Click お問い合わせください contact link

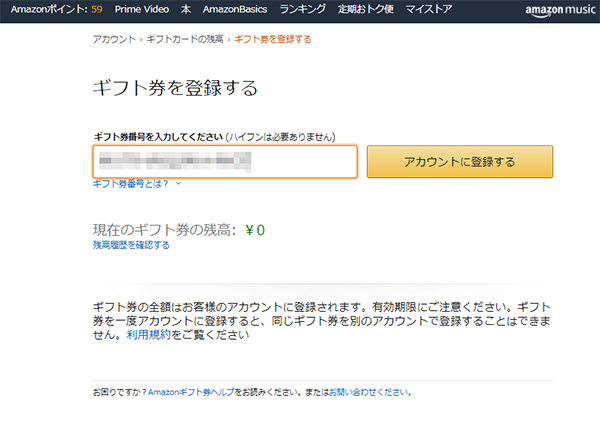click(x=371, y=393)
